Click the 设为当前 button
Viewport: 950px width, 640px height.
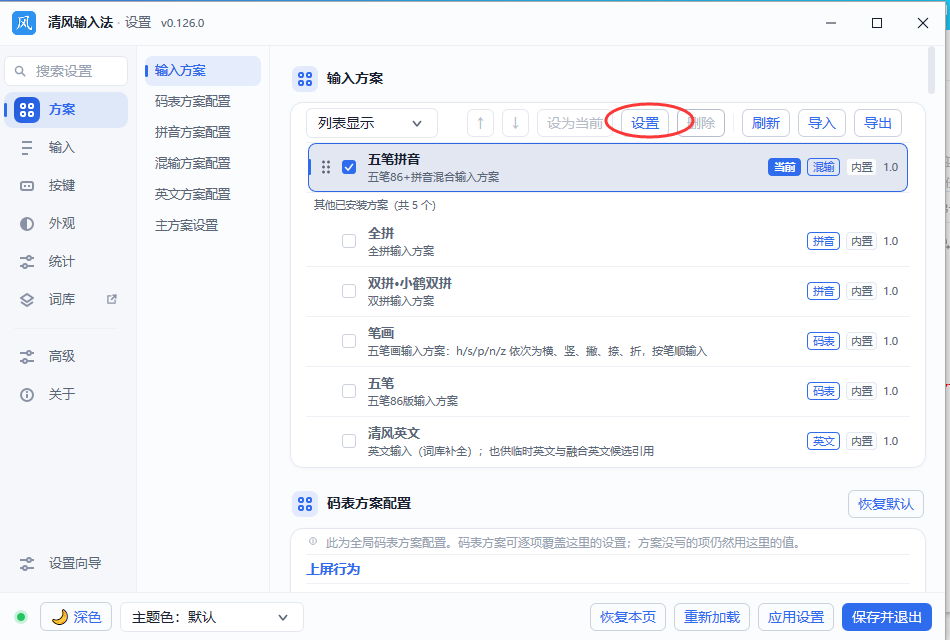[574, 123]
